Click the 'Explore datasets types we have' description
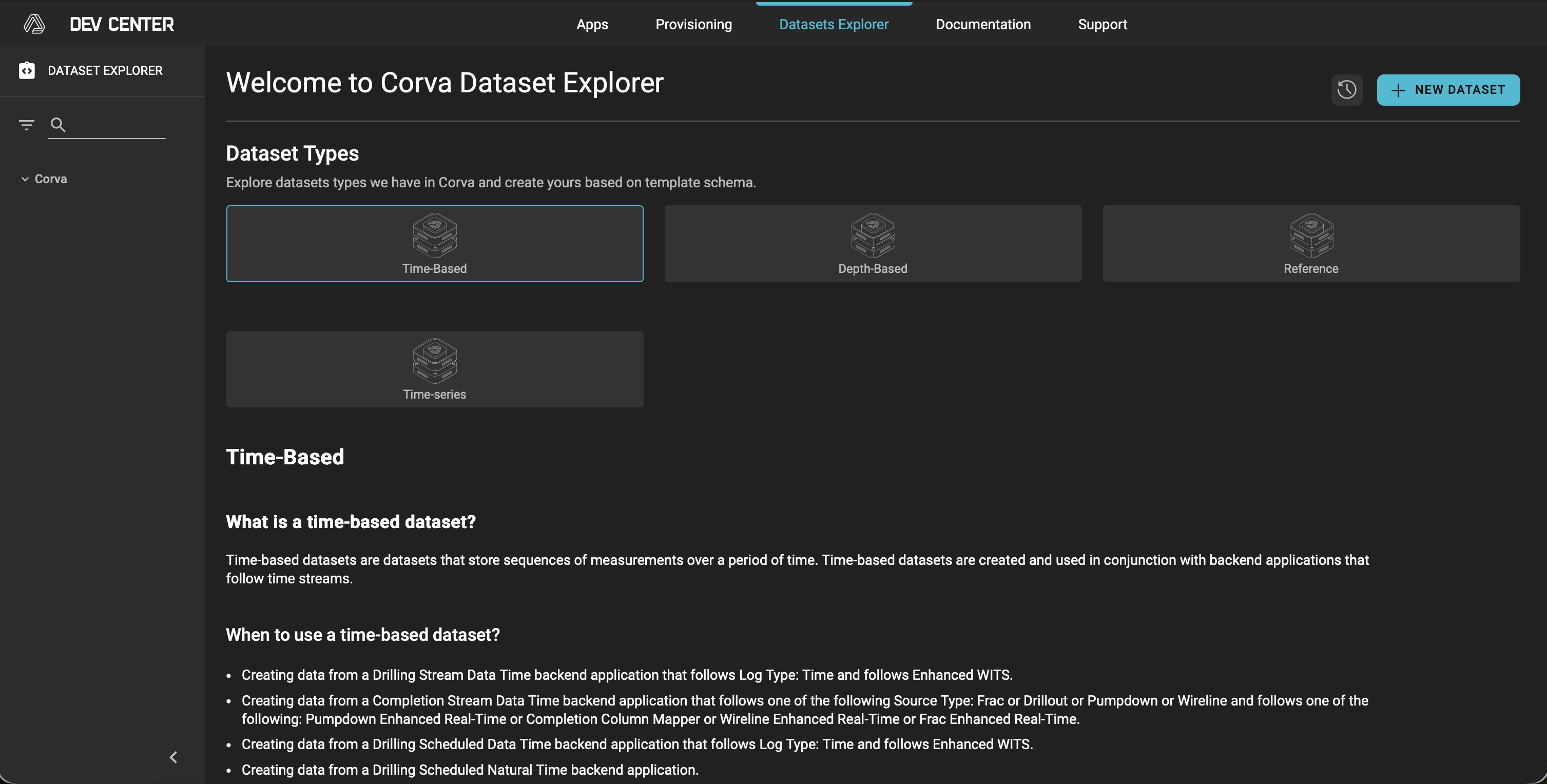The height and width of the screenshot is (784, 1547). point(491,183)
